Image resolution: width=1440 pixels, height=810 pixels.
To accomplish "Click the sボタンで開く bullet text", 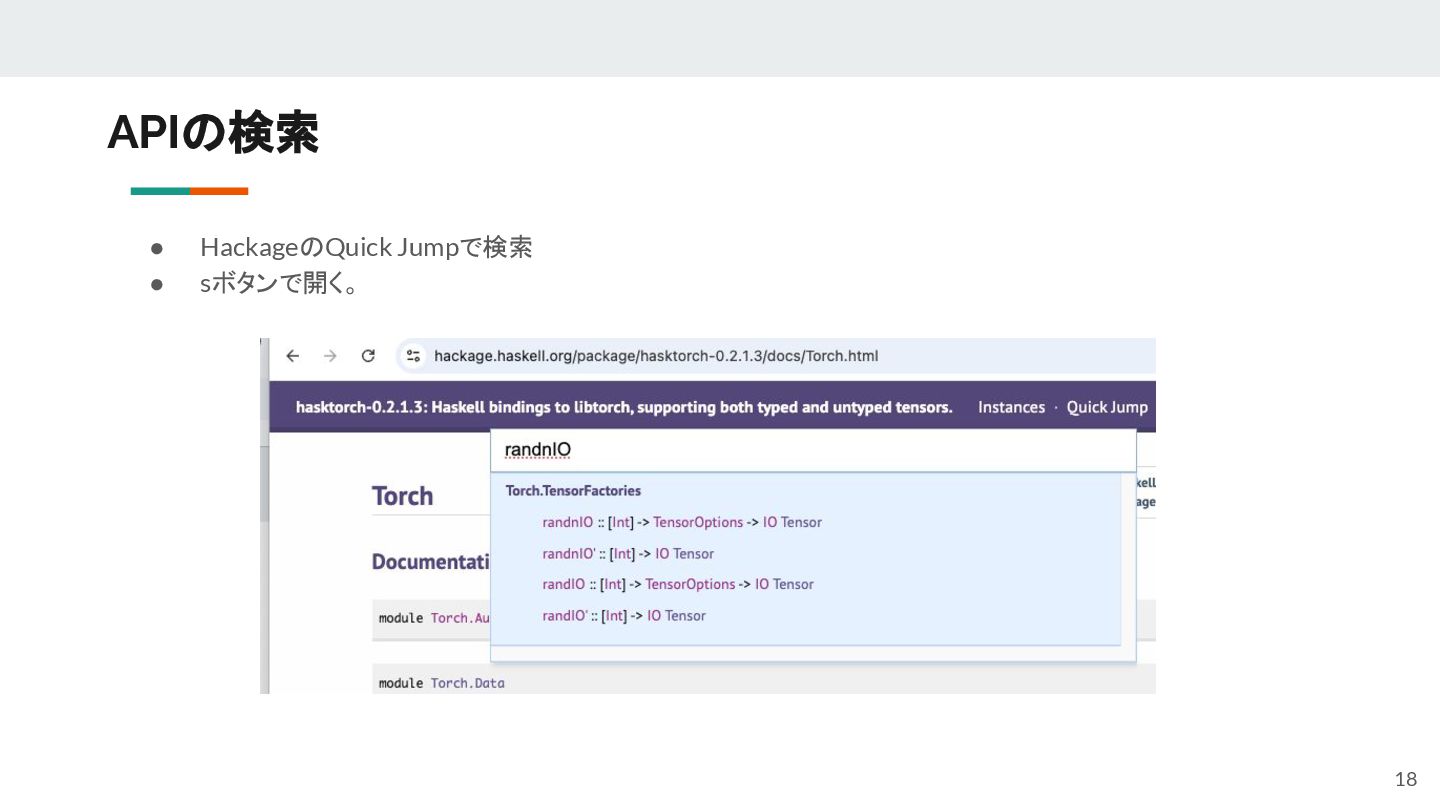I will [280, 284].
